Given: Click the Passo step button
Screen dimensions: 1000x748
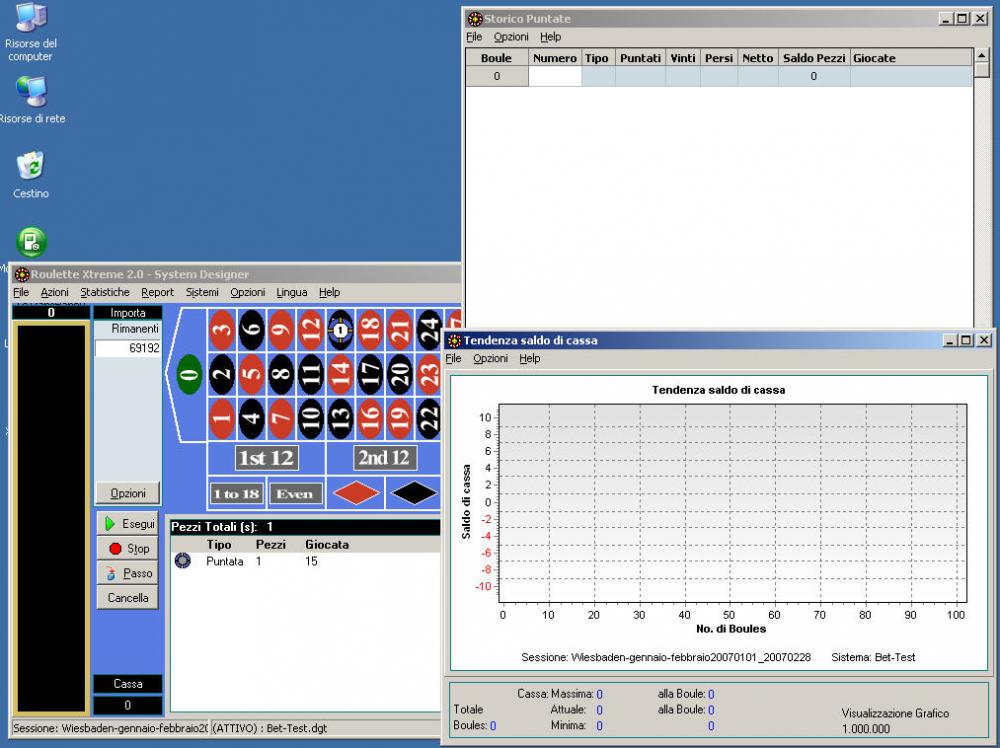Looking at the screenshot, I should [127, 573].
